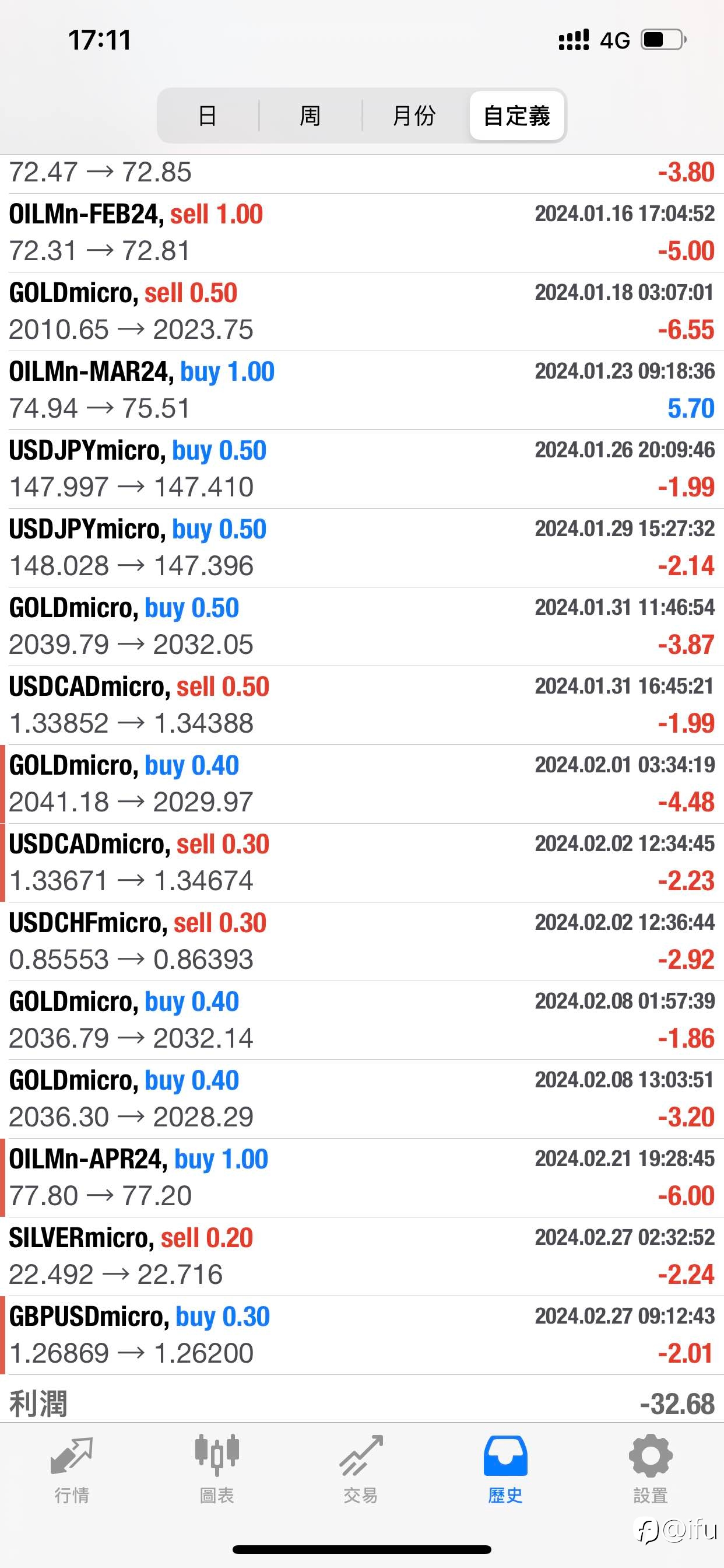The width and height of the screenshot is (724, 1568).
Task: Open the 行情 quotes arrows icon
Action: [72, 1457]
